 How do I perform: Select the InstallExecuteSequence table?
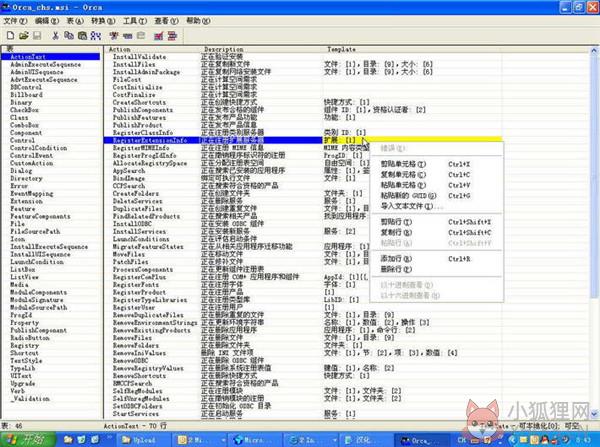(49, 246)
